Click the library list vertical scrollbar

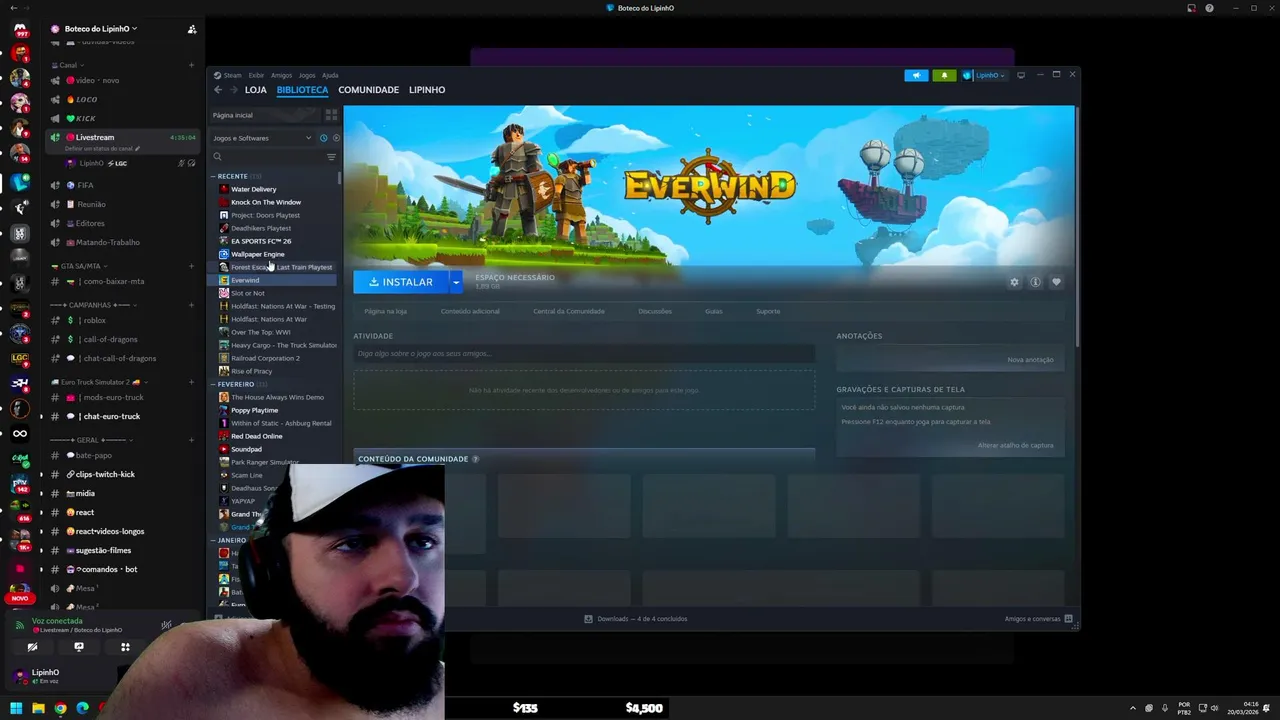tap(340, 178)
